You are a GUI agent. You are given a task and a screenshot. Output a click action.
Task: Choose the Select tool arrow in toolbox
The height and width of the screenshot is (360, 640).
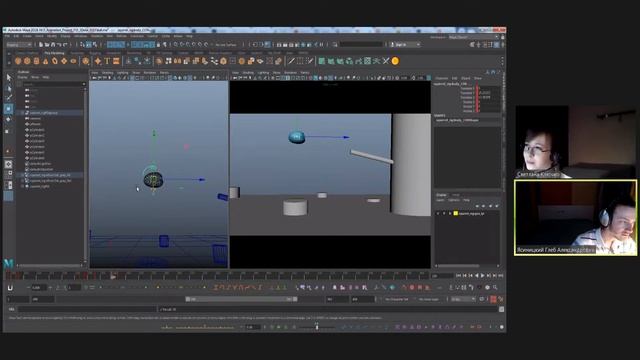9,77
